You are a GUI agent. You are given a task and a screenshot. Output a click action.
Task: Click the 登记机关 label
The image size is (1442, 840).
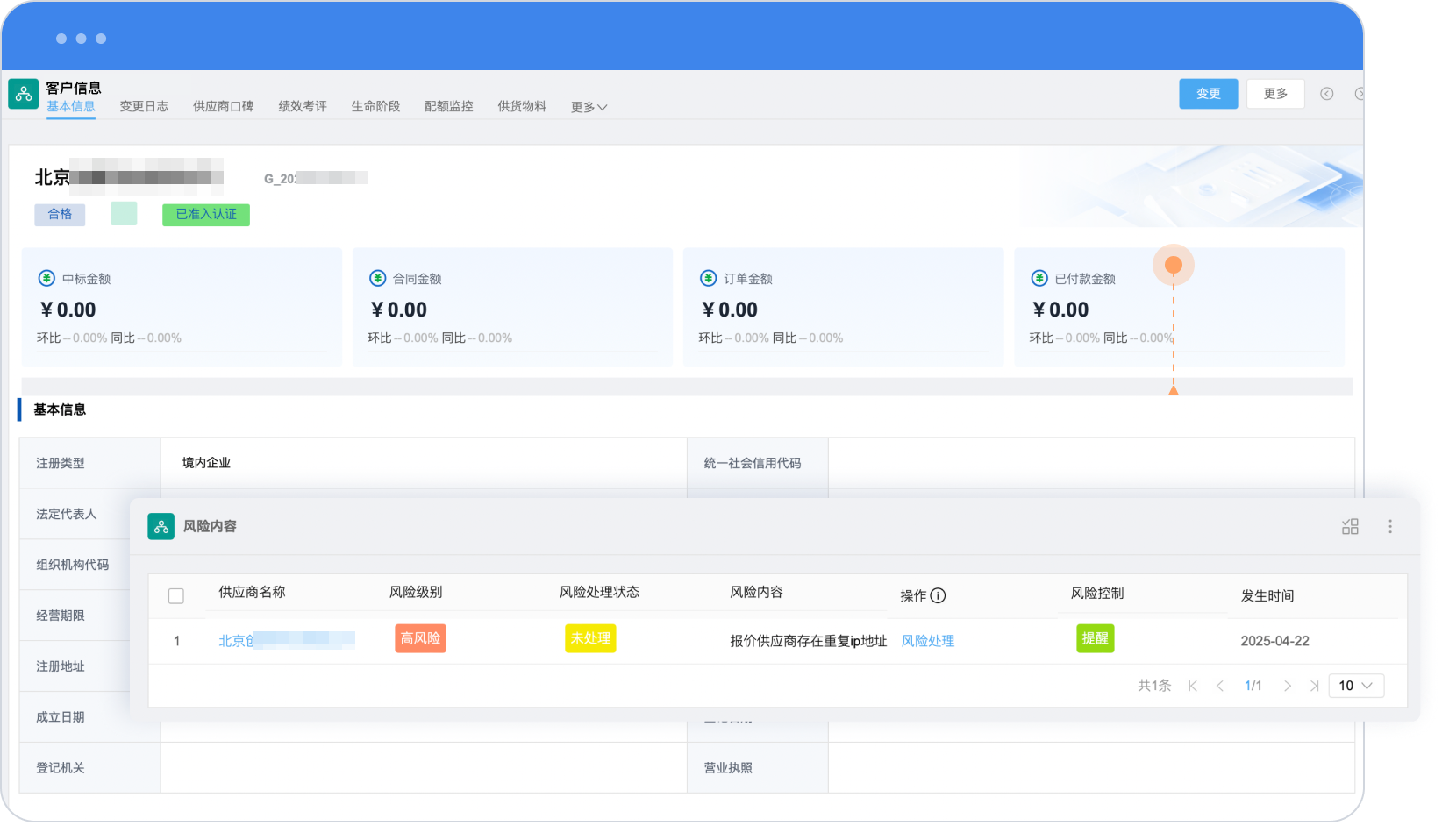(x=61, y=768)
